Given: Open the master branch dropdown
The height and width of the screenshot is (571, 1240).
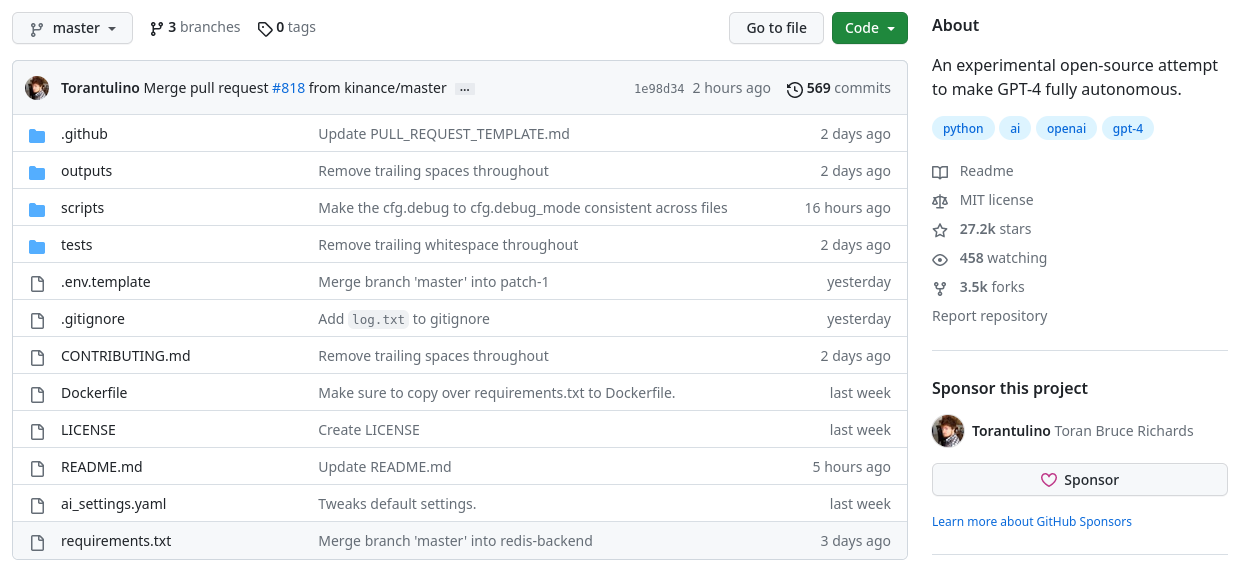Looking at the screenshot, I should pyautogui.click(x=72, y=28).
